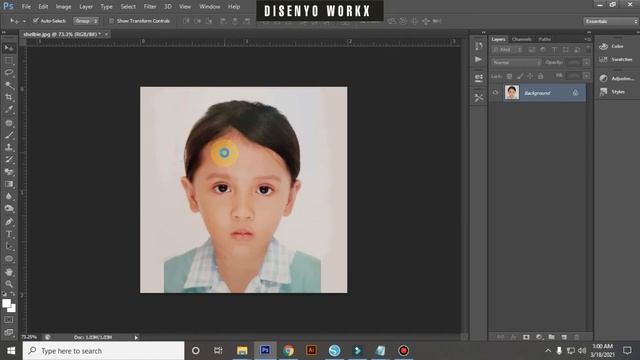This screenshot has height=360, width=640.
Task: Open the Essentials workspace dropdown
Action: pyautogui.click(x=610, y=21)
